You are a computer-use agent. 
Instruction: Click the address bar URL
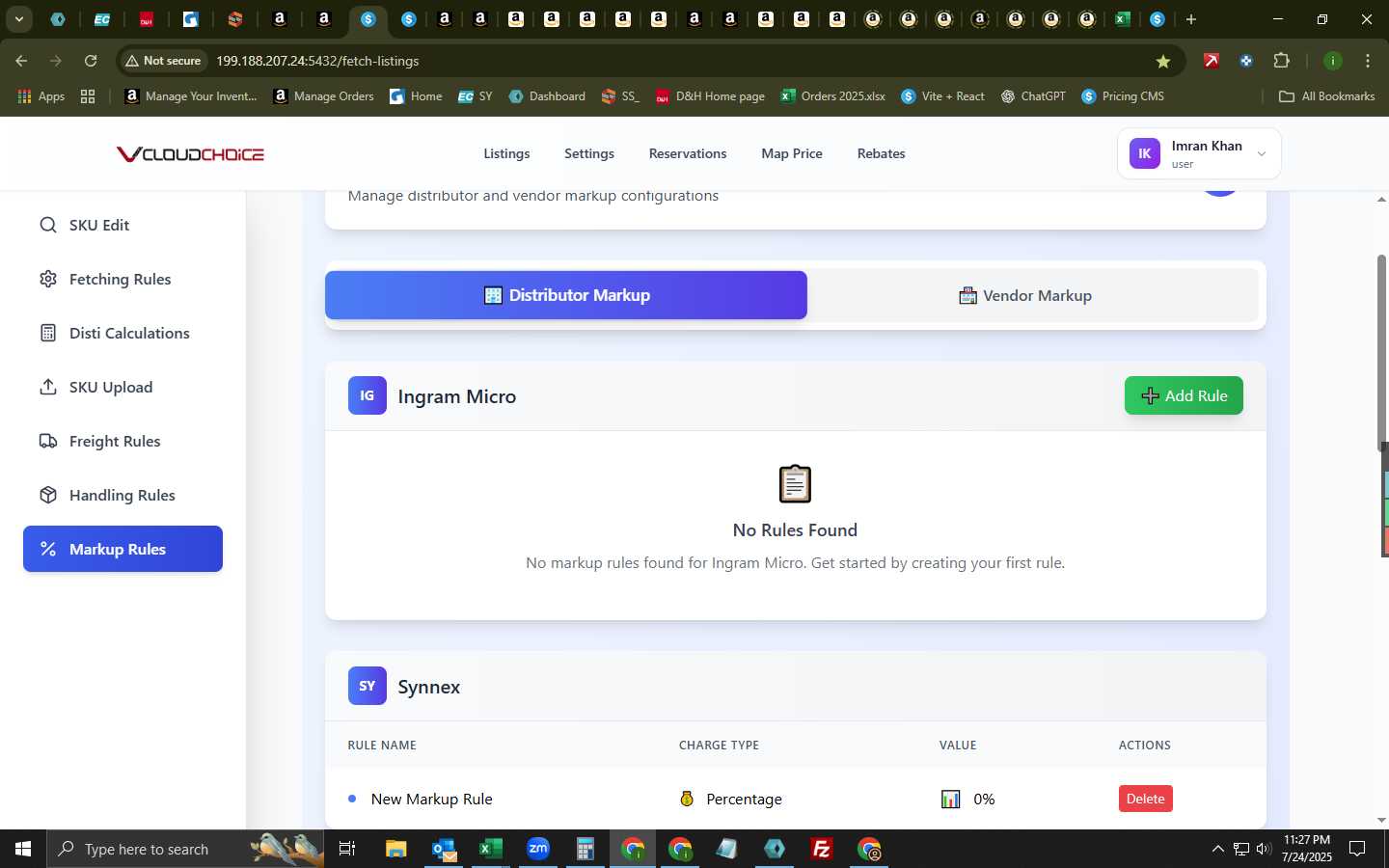[x=317, y=61]
